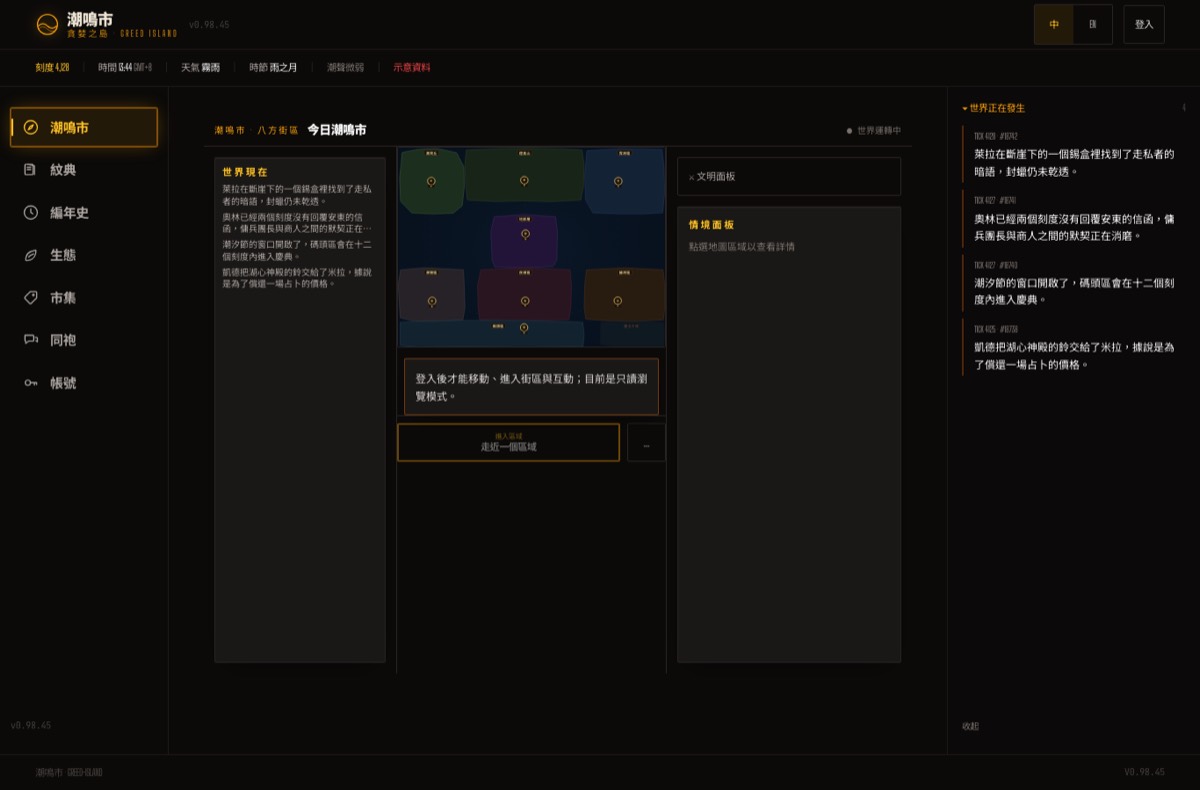Click the 收起 collapse link
The height and width of the screenshot is (790, 1200).
coord(970,726)
